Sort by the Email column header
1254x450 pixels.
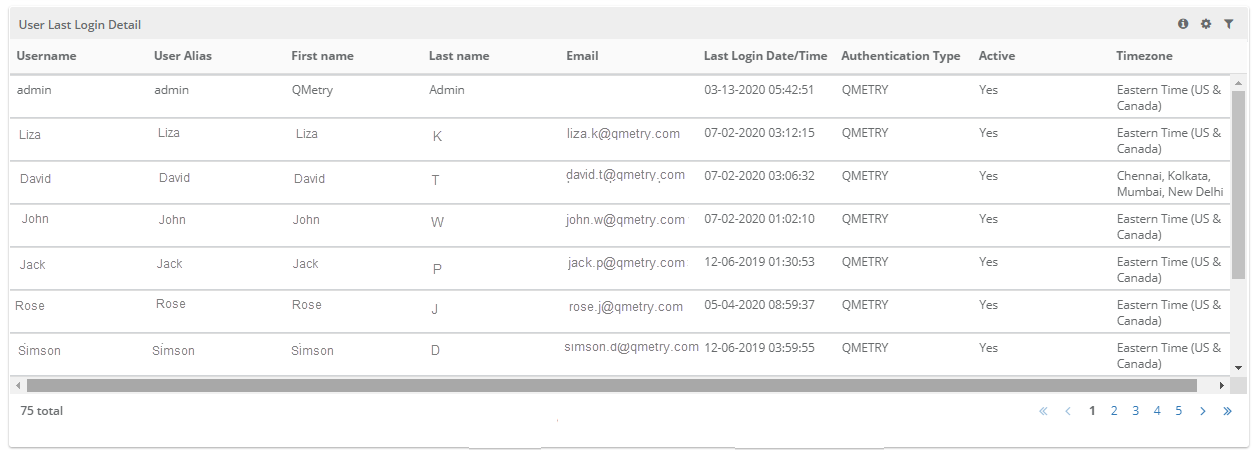click(x=582, y=56)
